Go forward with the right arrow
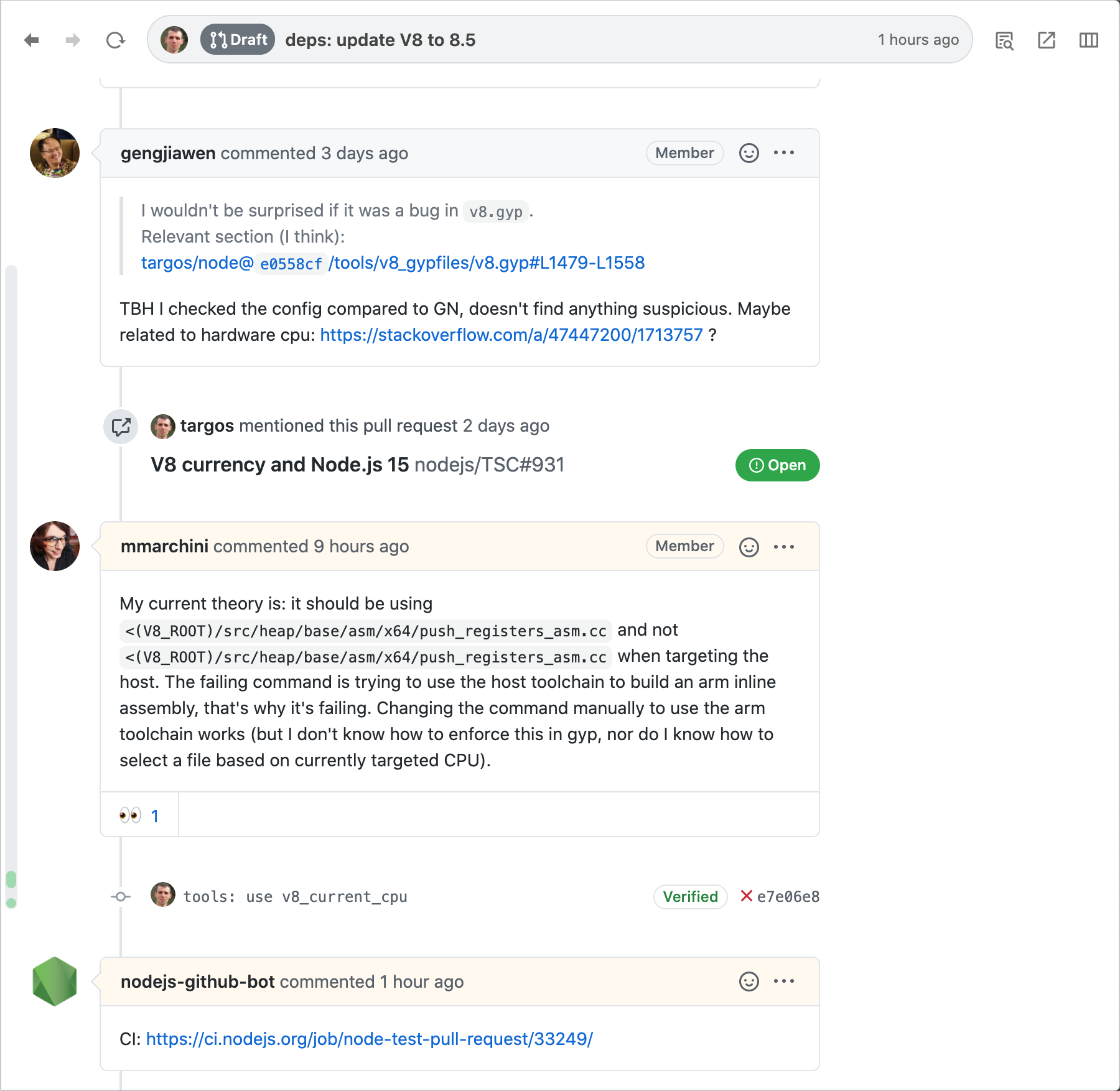This screenshot has height=1091, width=1120. point(73,40)
